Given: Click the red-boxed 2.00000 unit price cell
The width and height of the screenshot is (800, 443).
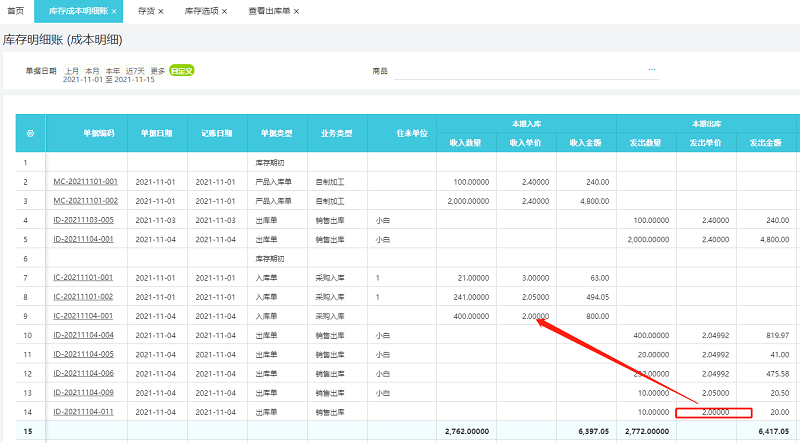Looking at the screenshot, I should coord(713,411).
